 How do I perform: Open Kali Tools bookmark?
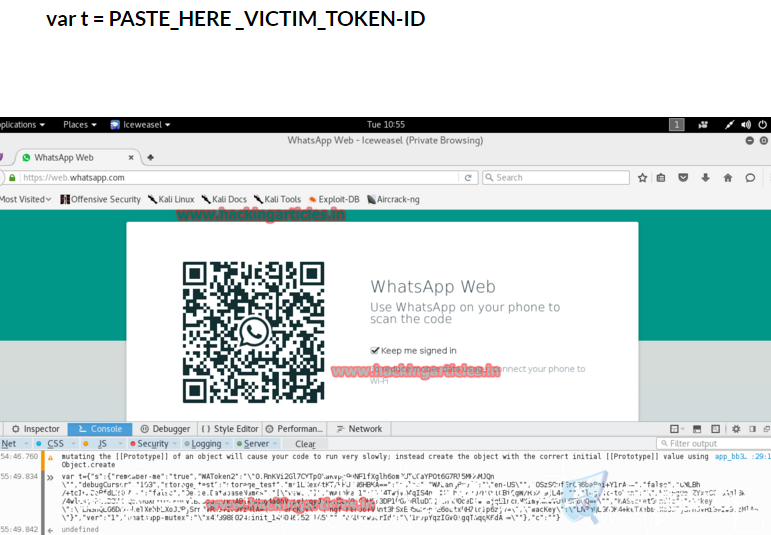pyautogui.click(x=277, y=199)
